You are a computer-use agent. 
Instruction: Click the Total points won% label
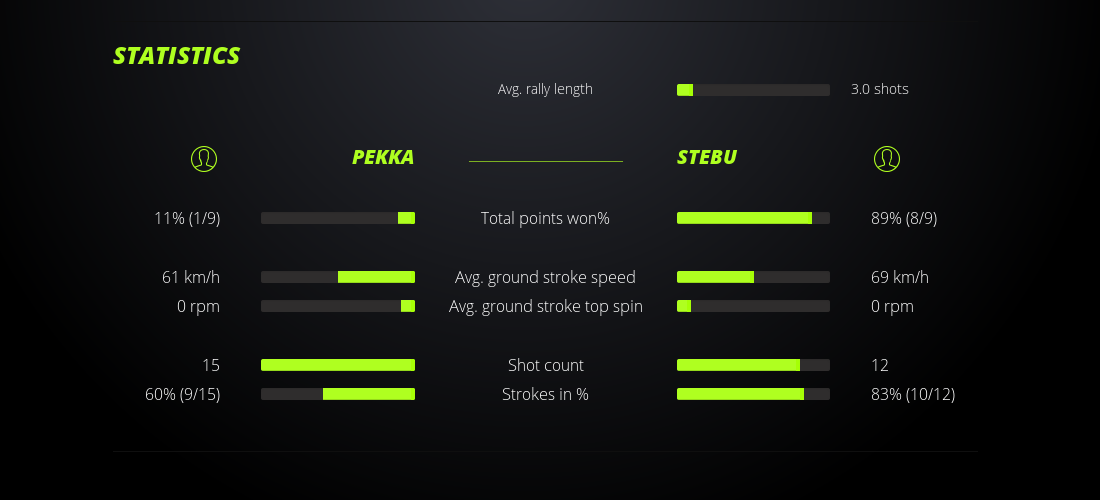point(545,218)
